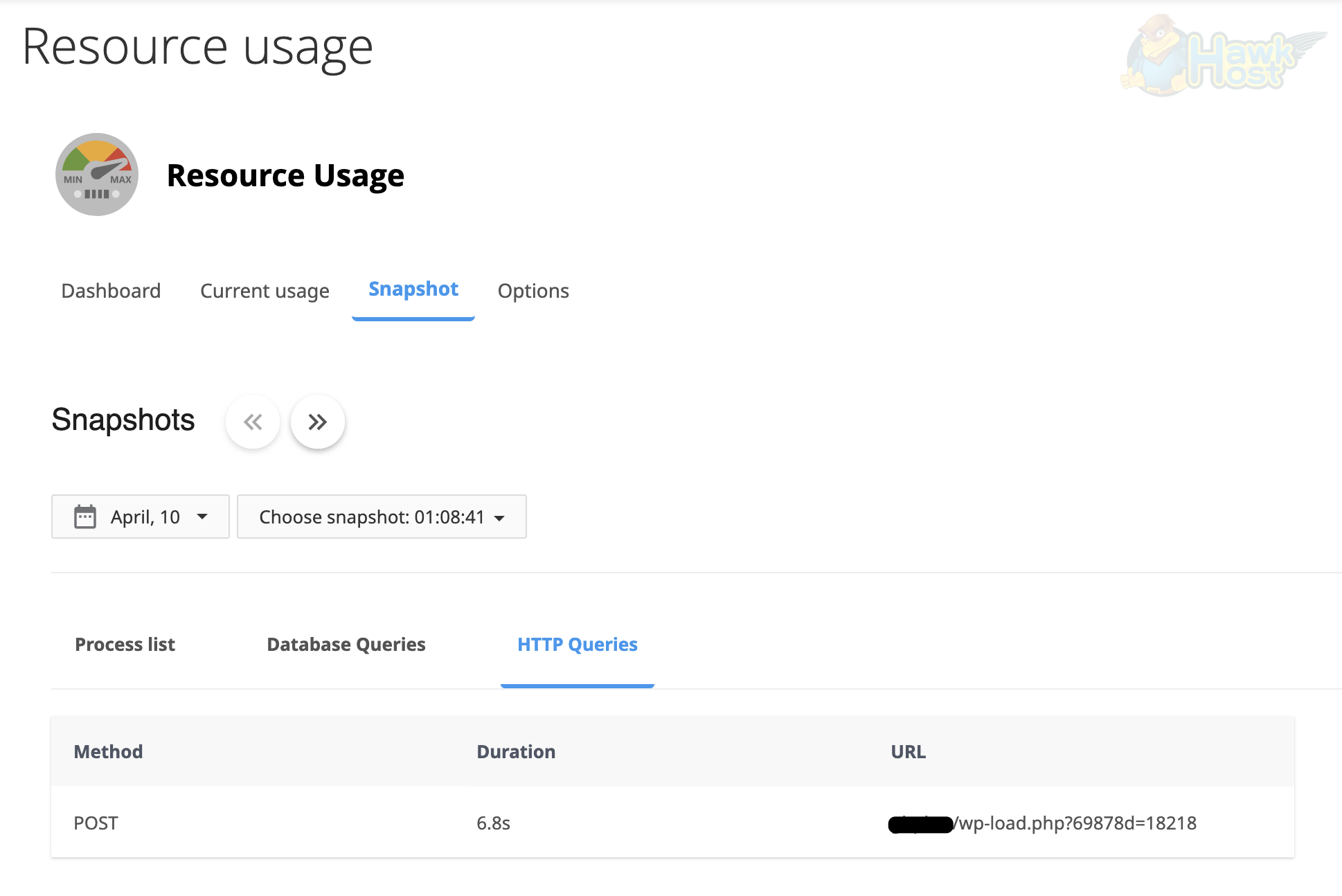The image size is (1342, 896).
Task: Select the previous snapshots navigation control
Action: [x=252, y=421]
